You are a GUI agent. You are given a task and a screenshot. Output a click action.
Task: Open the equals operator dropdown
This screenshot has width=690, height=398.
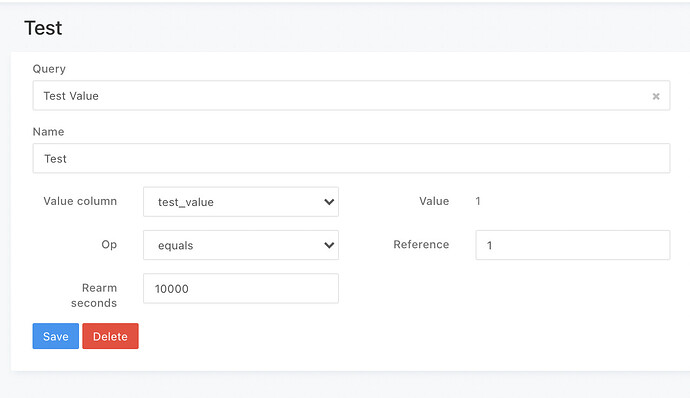tap(241, 245)
